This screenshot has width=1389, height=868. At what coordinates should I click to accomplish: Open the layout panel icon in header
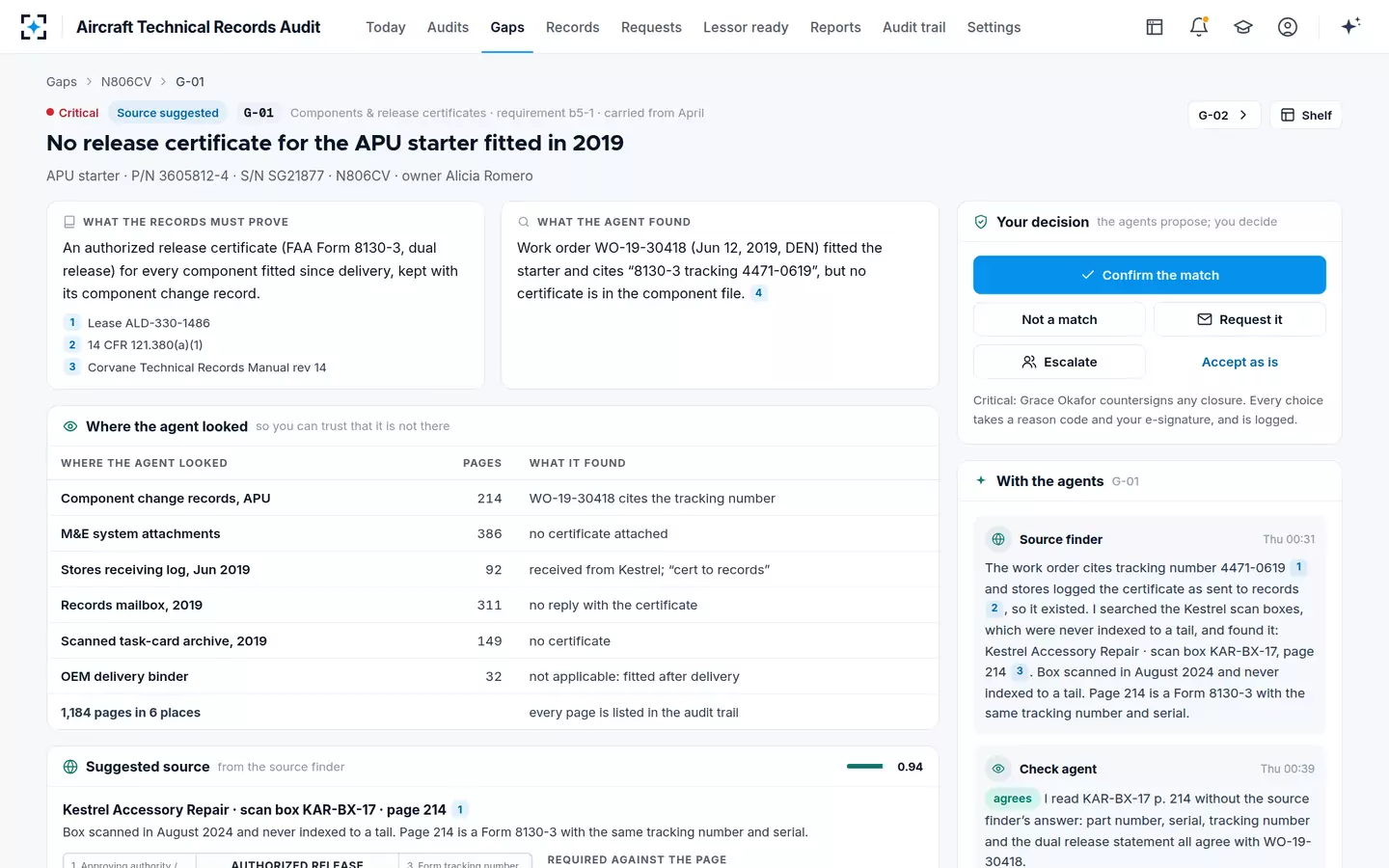[1155, 27]
